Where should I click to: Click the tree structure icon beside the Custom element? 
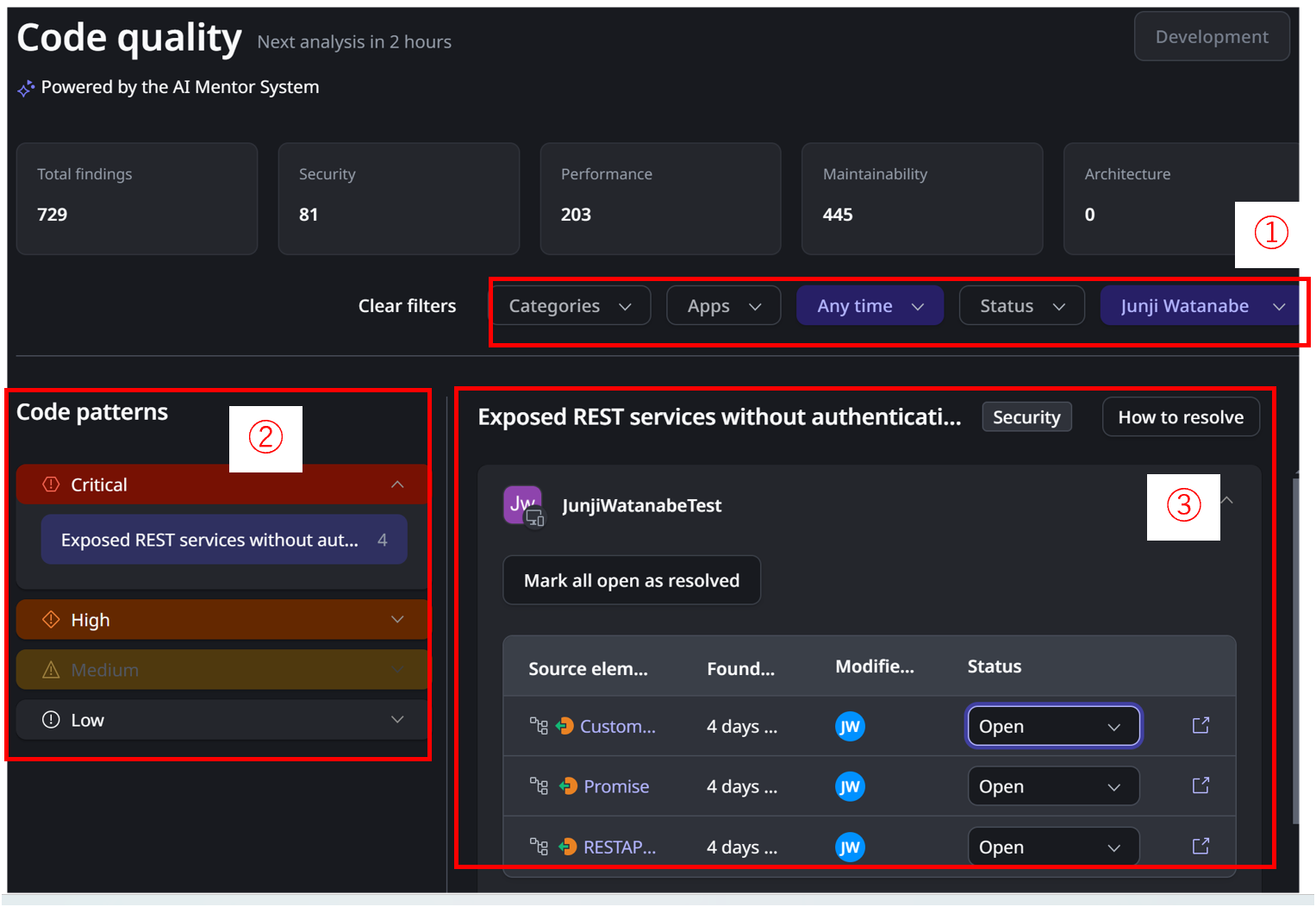539,726
